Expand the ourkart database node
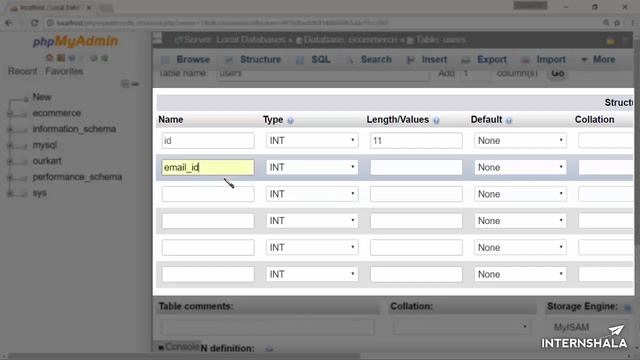Image resolution: width=640 pixels, height=360 pixels. click(10, 161)
